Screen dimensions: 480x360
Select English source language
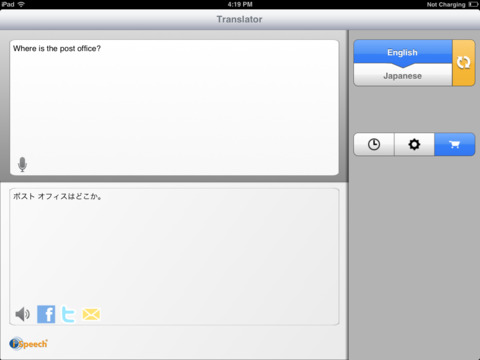tap(403, 52)
